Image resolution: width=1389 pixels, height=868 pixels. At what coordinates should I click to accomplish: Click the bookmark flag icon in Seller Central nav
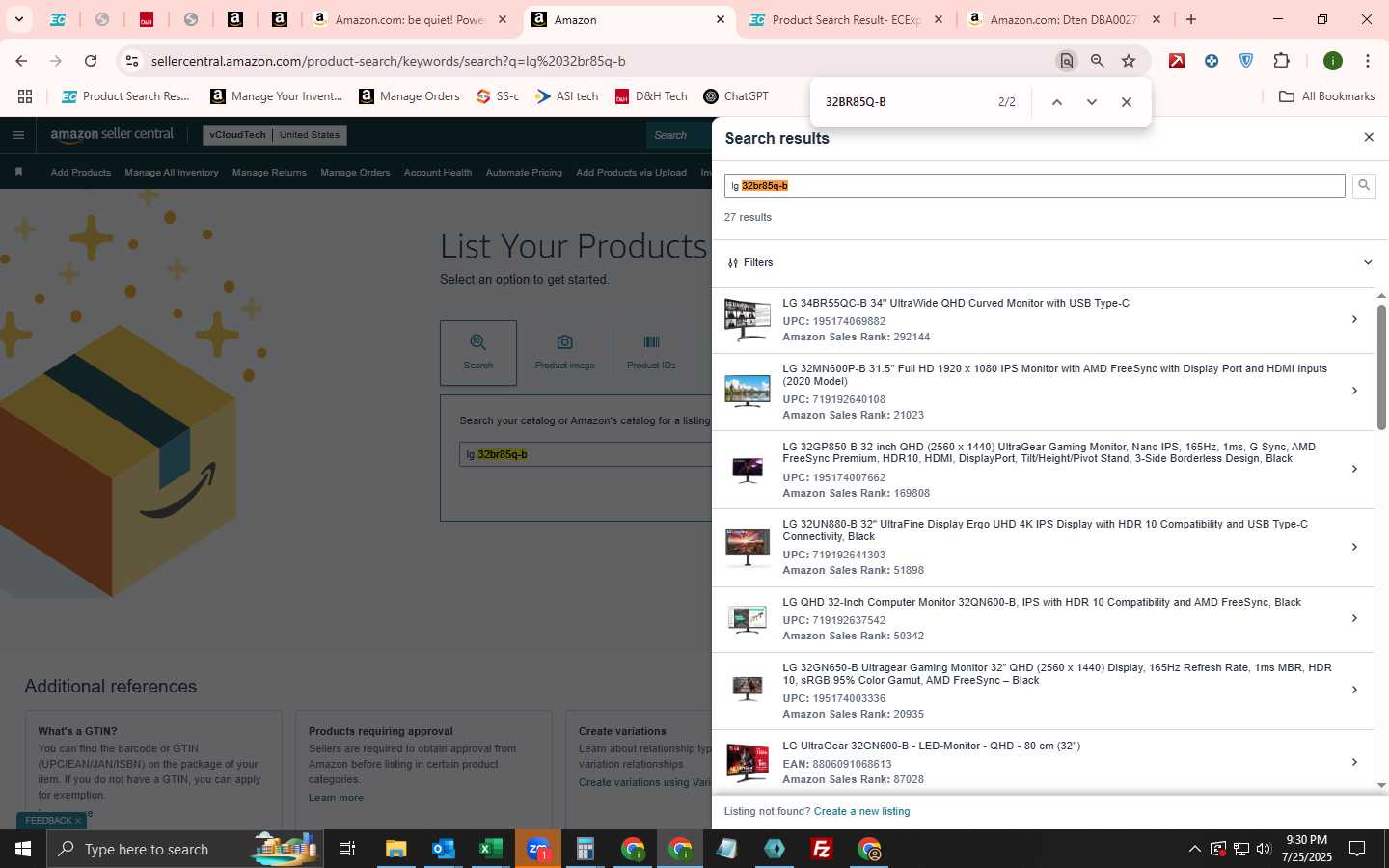point(18,172)
